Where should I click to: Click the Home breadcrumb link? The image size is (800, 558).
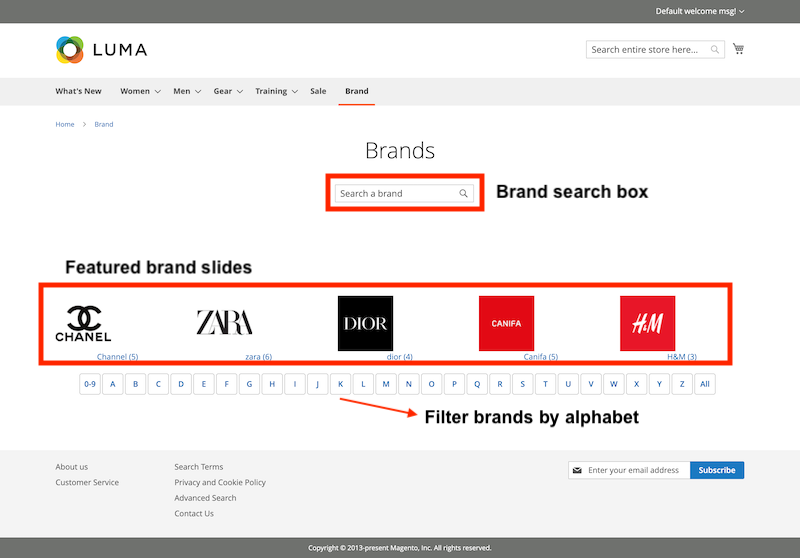[65, 125]
